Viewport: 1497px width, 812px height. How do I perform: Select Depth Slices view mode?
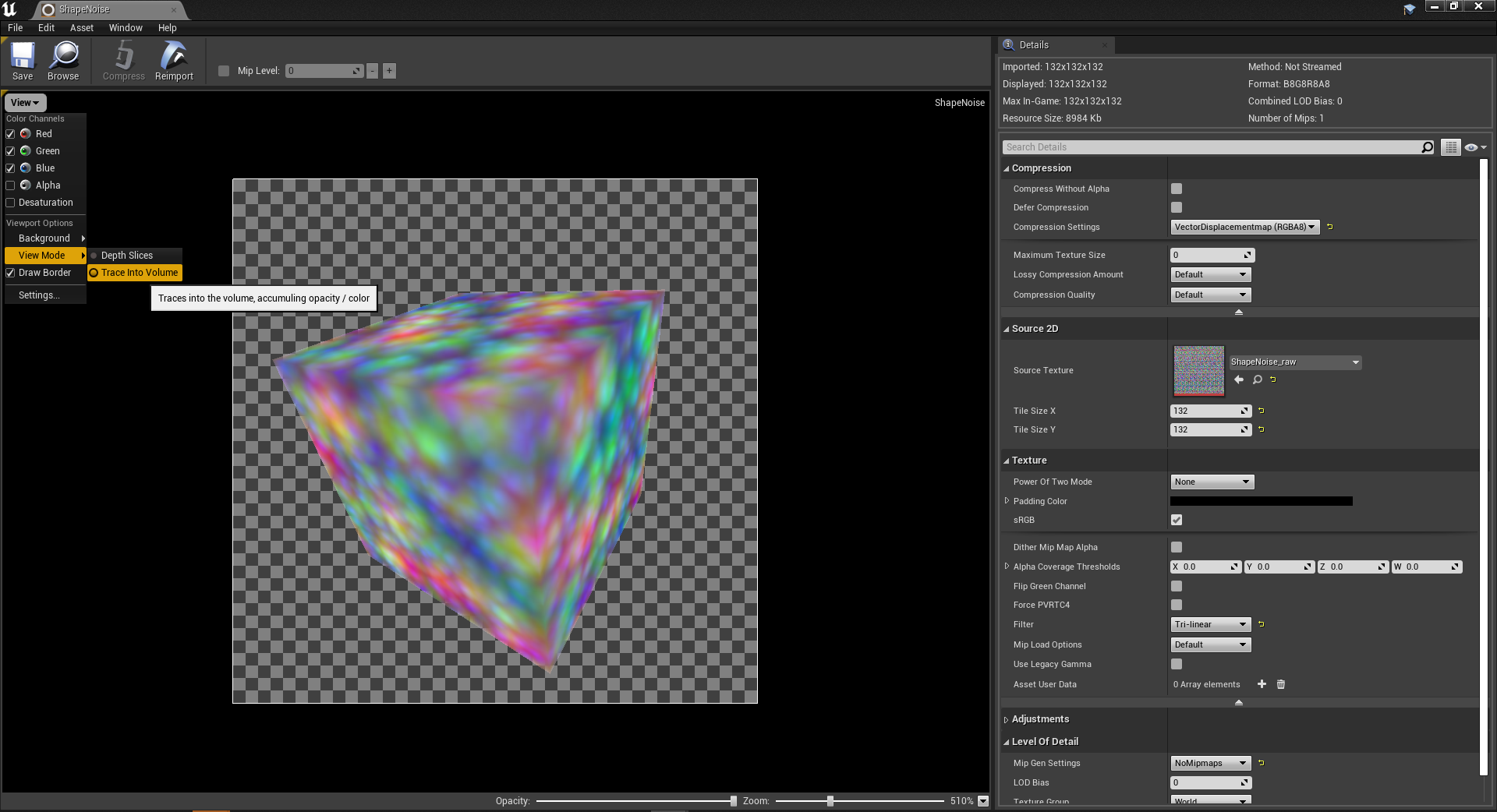[x=128, y=255]
